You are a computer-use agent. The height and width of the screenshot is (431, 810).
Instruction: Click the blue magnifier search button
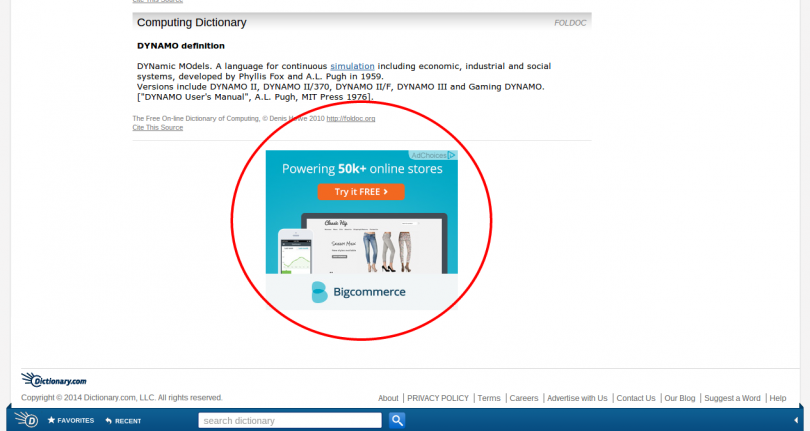pyautogui.click(x=397, y=420)
